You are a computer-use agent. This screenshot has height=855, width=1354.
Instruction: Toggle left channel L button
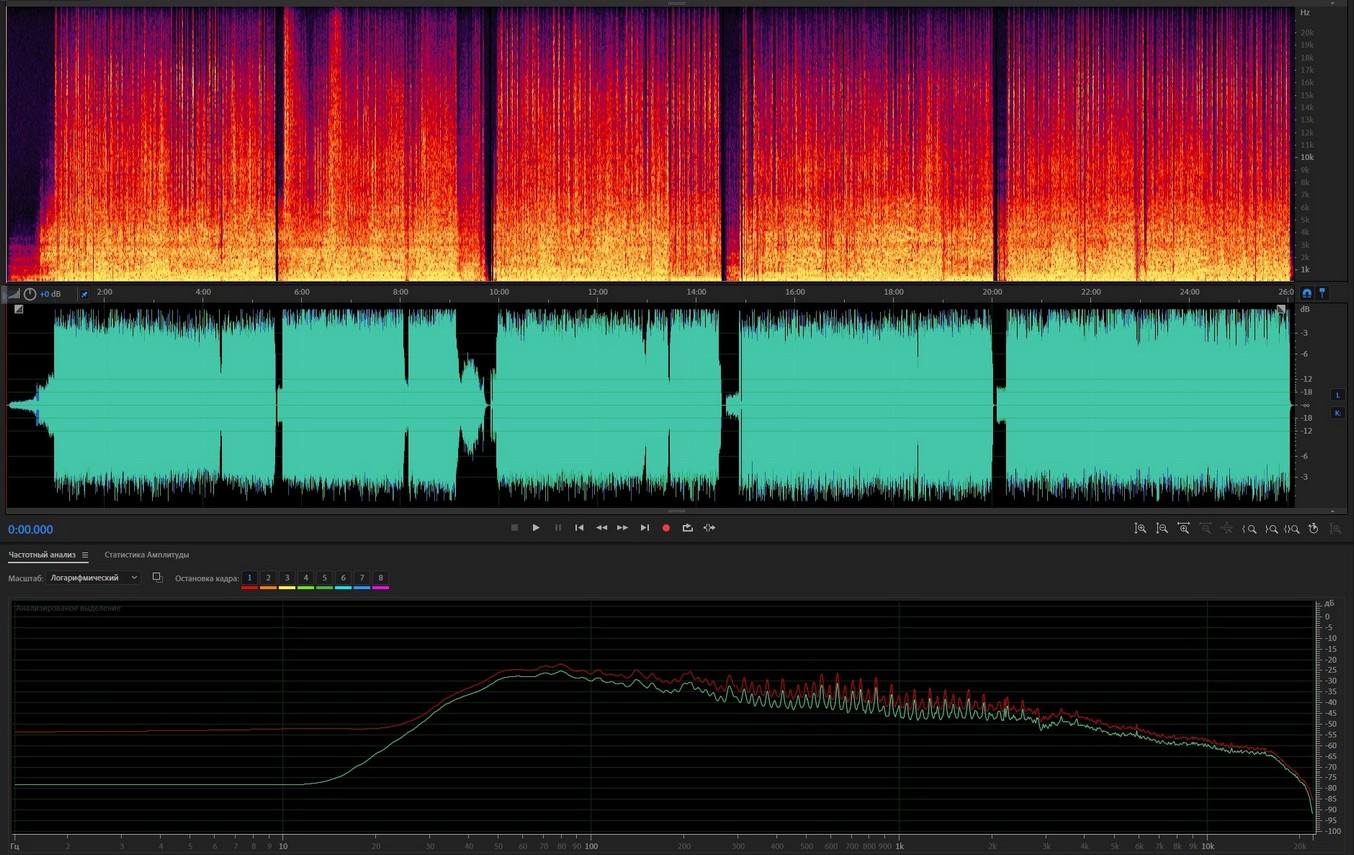[1337, 395]
